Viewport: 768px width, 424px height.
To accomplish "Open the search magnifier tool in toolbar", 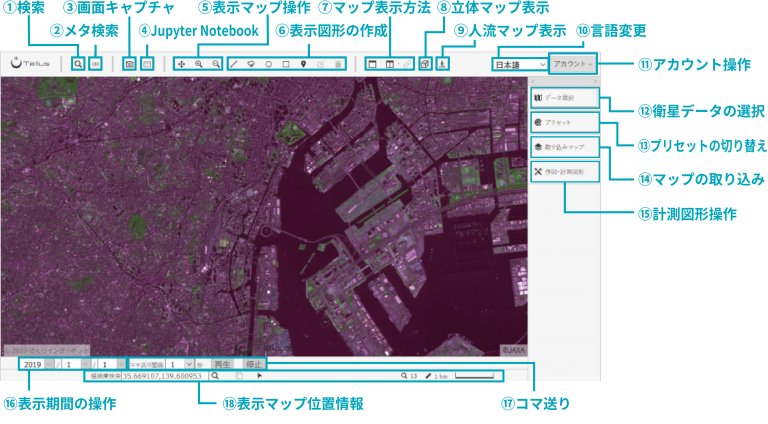I will 78,64.
